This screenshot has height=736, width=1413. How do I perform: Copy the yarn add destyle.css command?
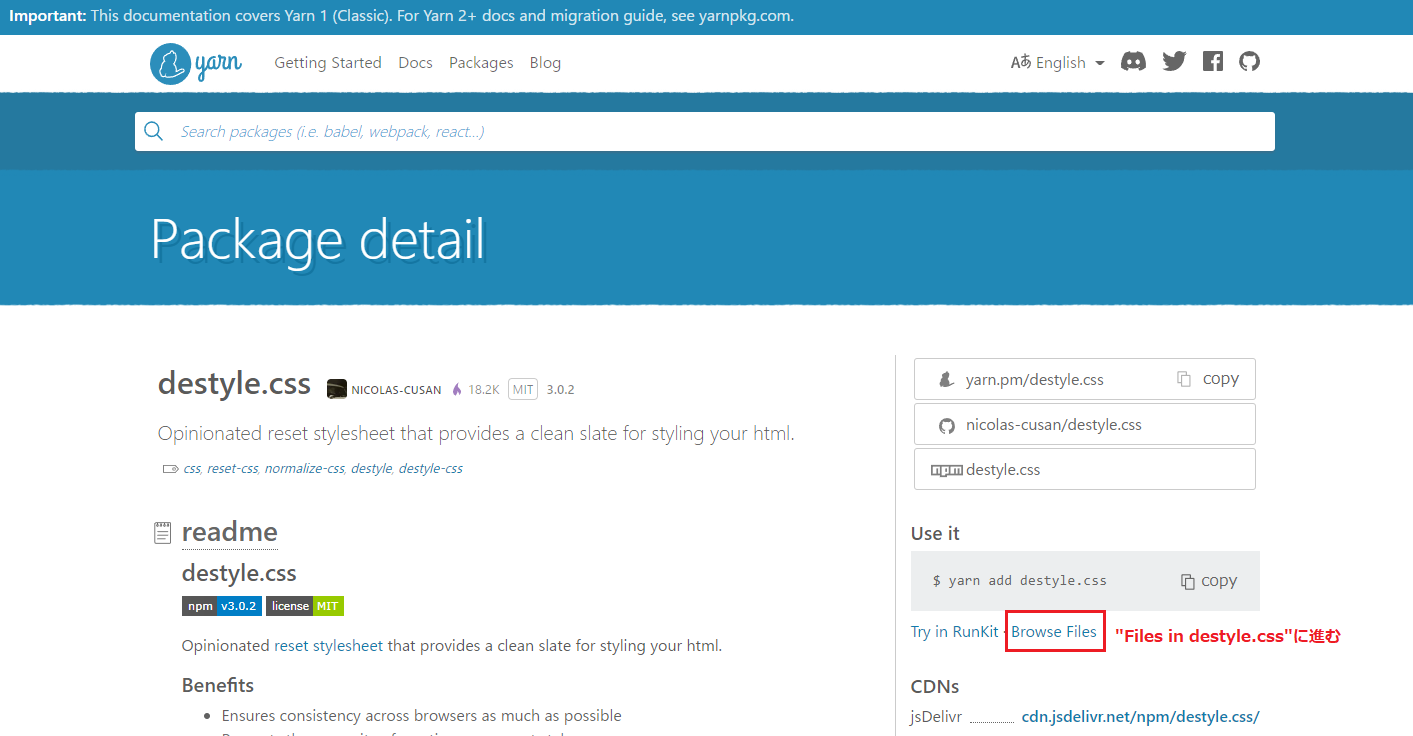1208,581
